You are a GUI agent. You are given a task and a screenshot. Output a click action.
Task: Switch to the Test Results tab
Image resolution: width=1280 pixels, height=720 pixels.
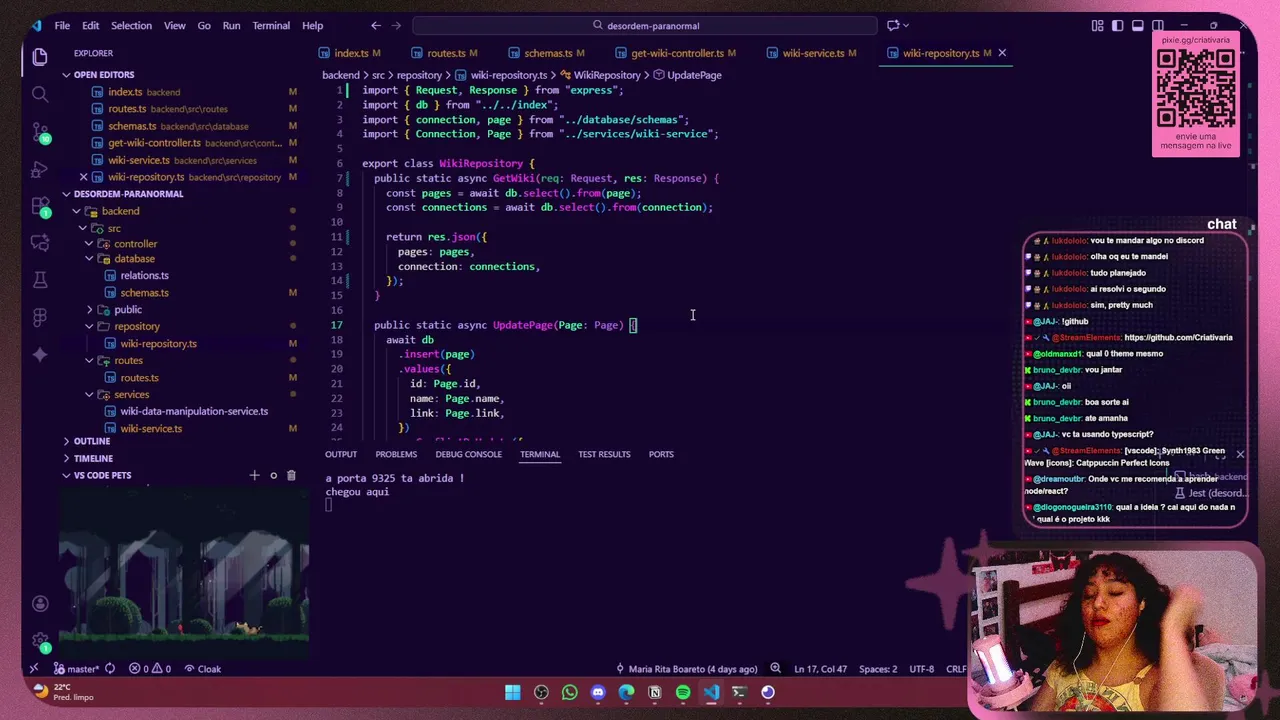(x=604, y=454)
